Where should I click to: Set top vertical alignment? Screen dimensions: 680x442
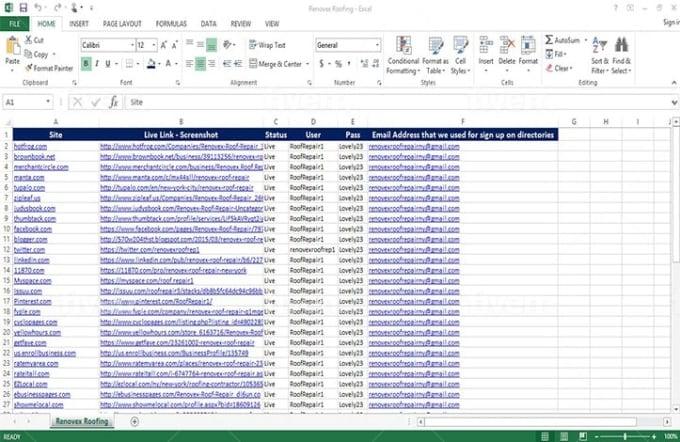(x=190, y=44)
